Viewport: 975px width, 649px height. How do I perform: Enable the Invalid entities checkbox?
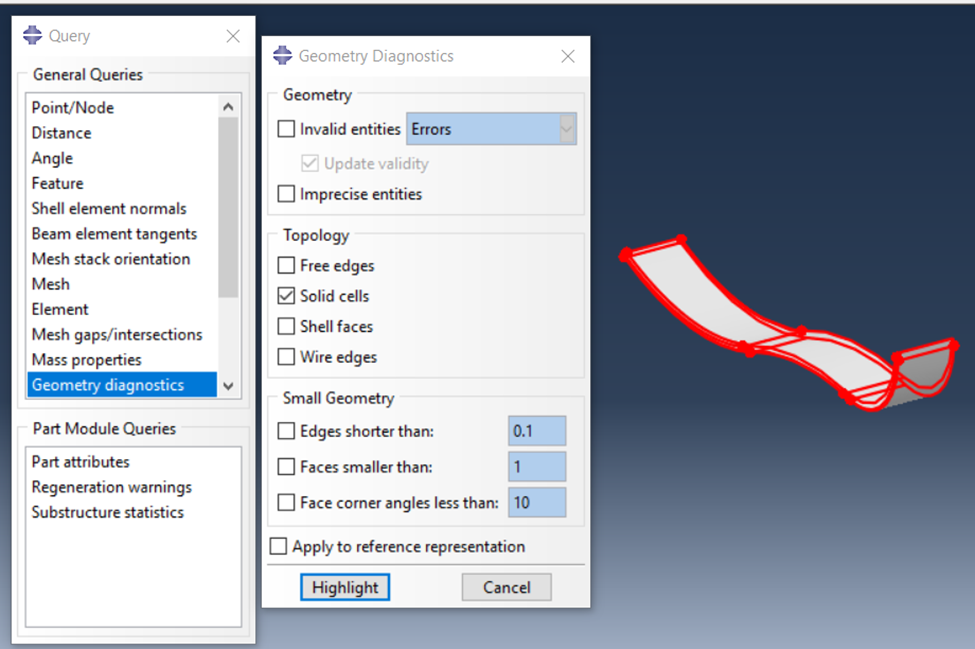[x=286, y=129]
